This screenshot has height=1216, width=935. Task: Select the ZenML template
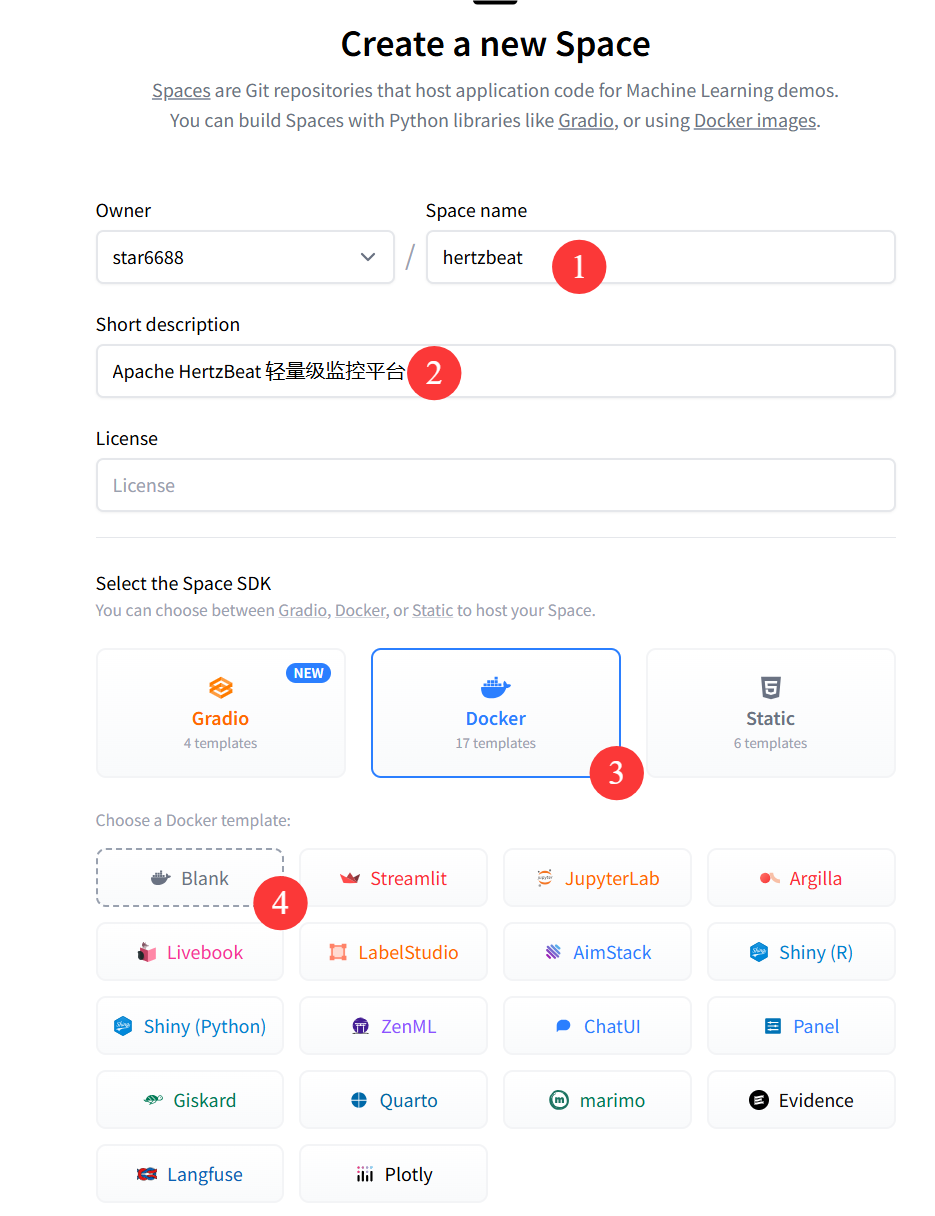tap(393, 1025)
